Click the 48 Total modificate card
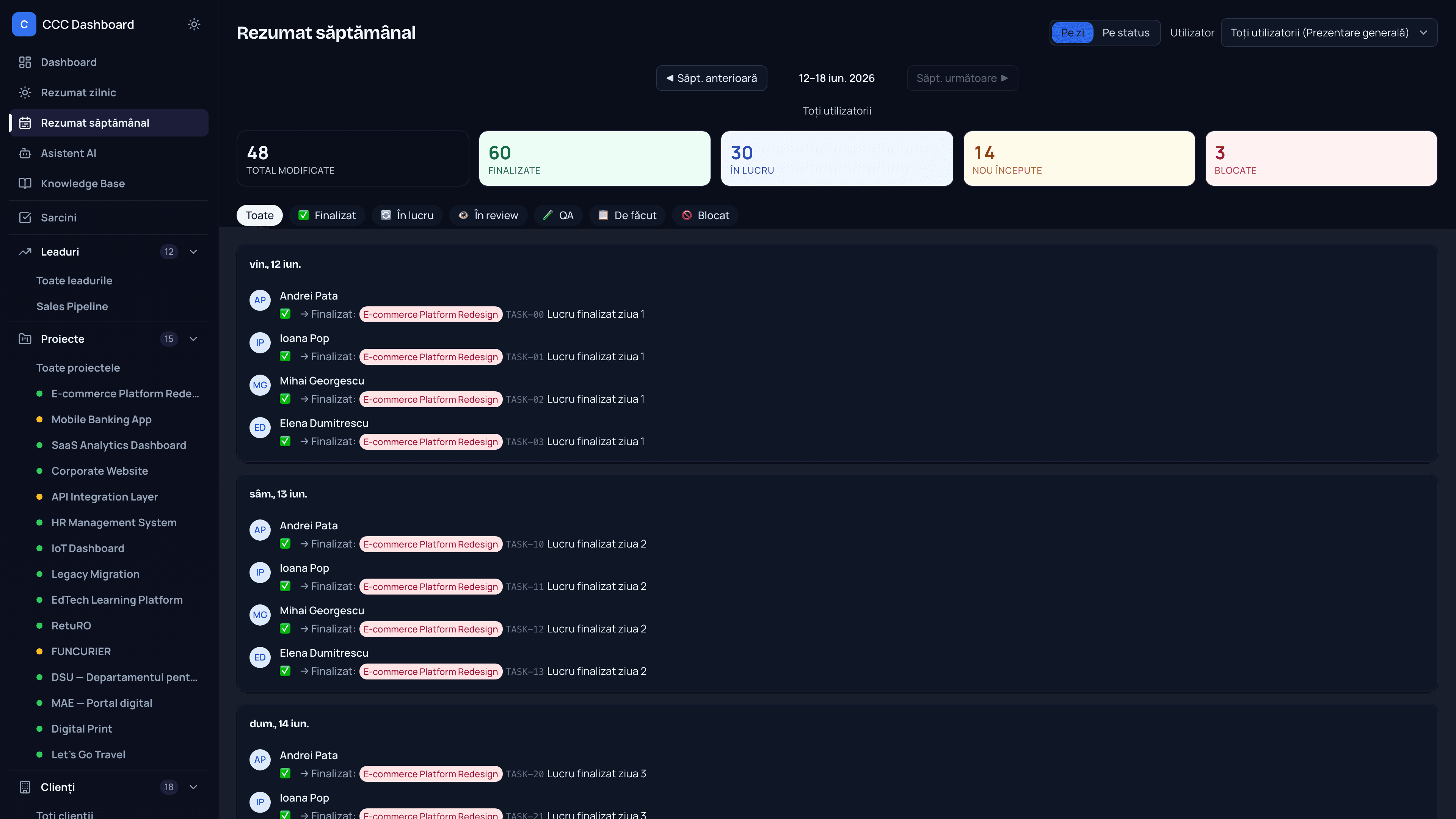1456x819 pixels. 353,159
